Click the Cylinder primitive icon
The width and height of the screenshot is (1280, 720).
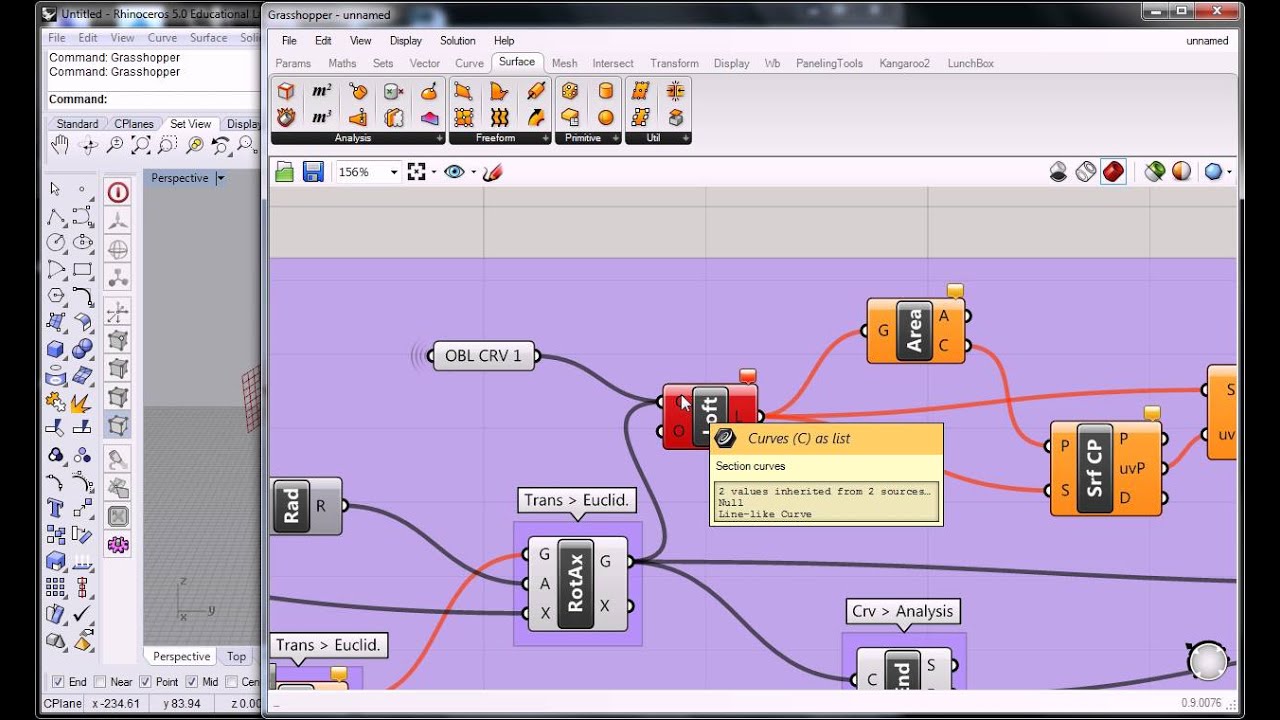pyautogui.click(x=605, y=91)
